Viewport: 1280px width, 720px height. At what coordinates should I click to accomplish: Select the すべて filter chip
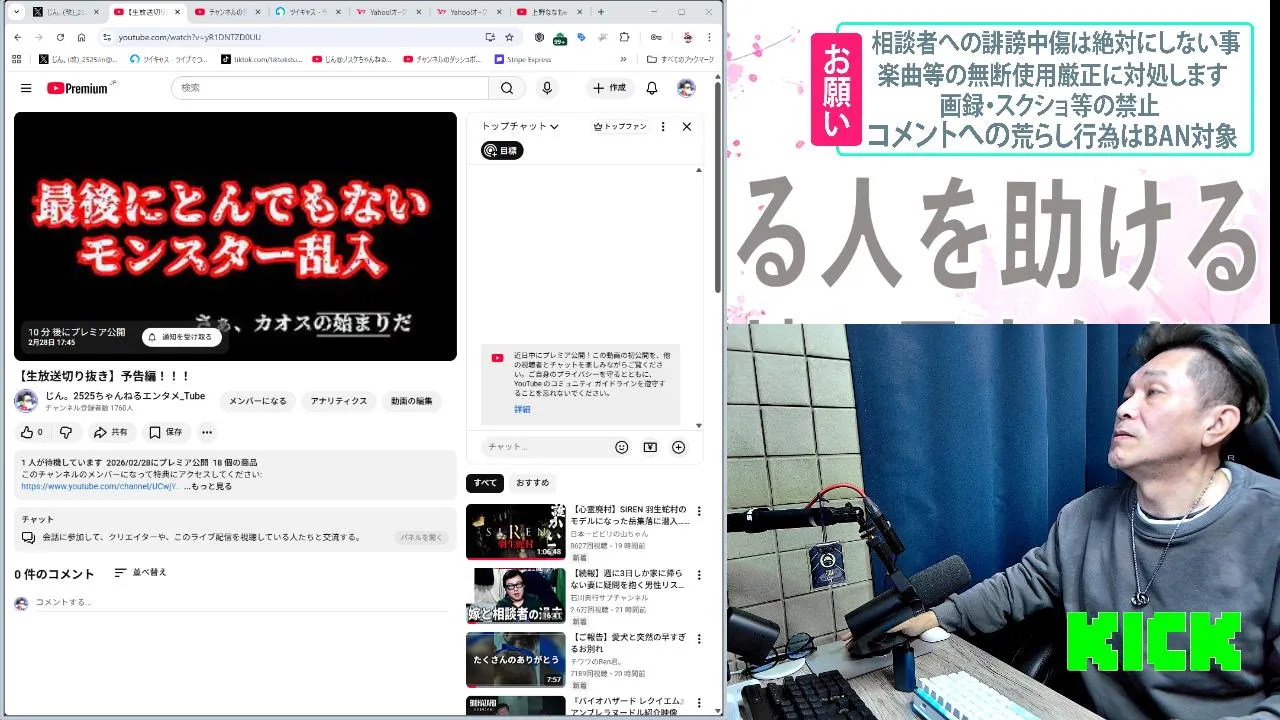485,483
